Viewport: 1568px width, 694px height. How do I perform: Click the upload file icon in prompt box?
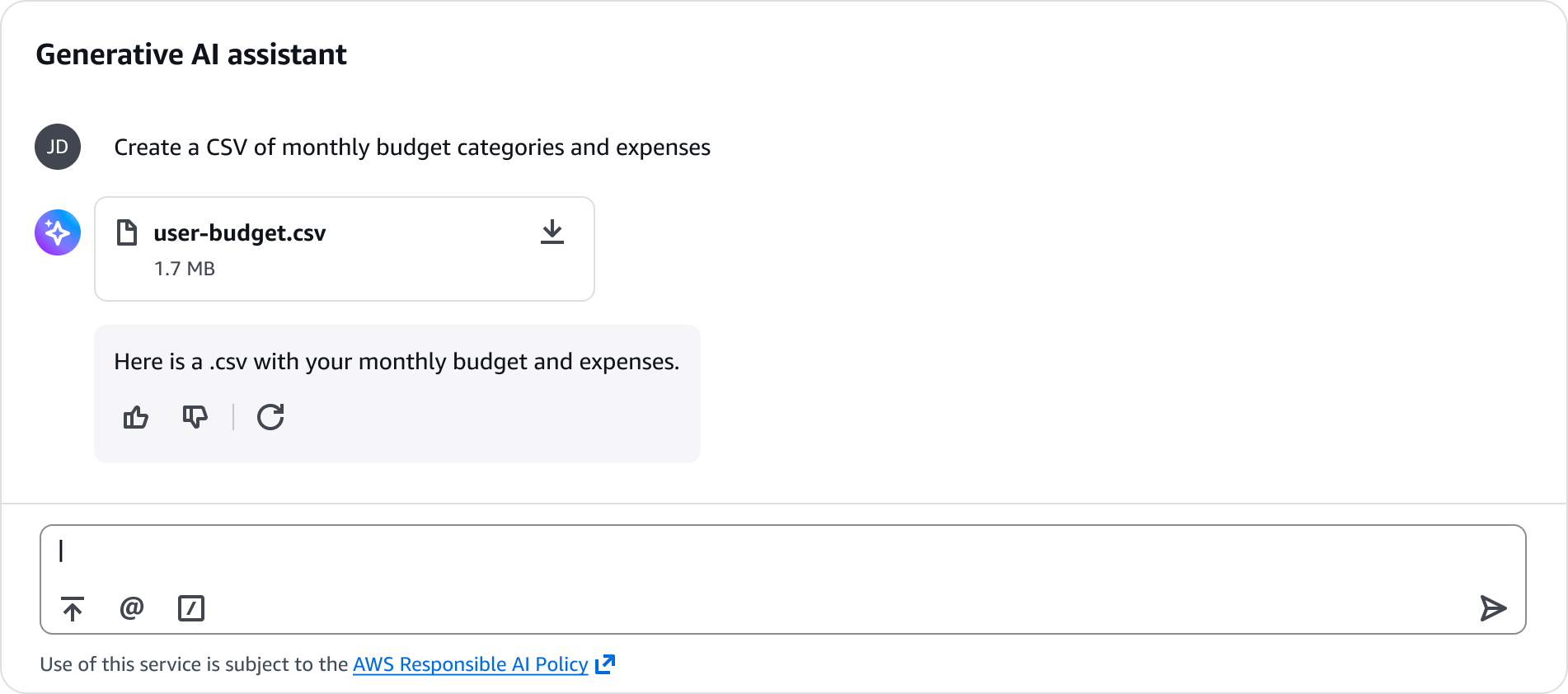pos(73,608)
